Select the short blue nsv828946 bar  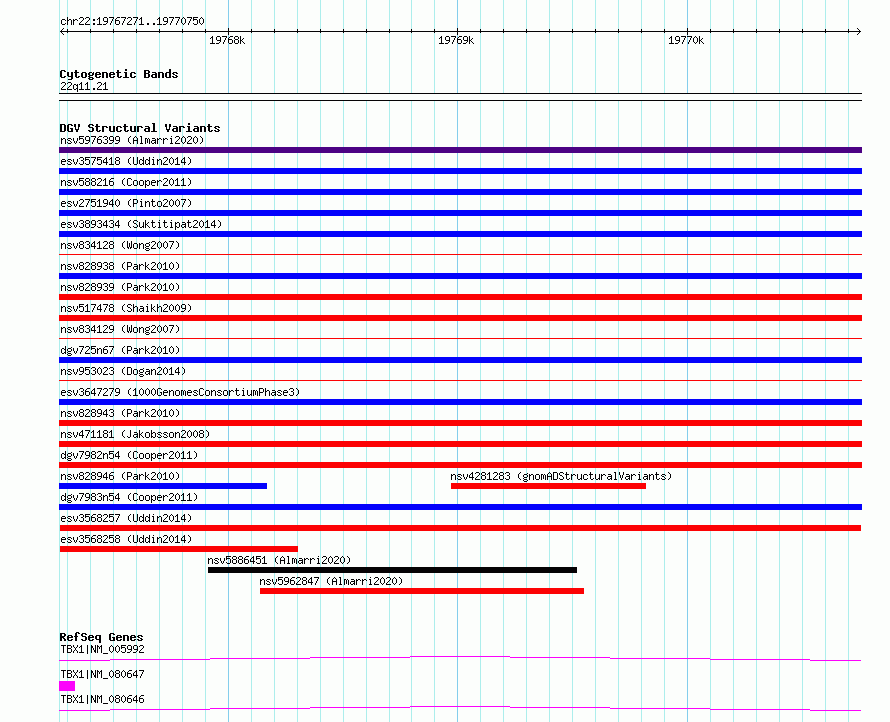tap(163, 486)
